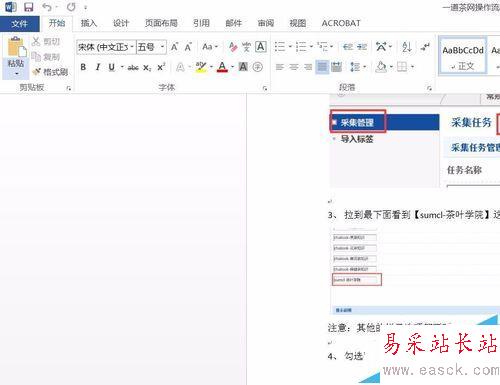Open the ACROBAT tab
This screenshot has width=500, height=385.
point(341,23)
